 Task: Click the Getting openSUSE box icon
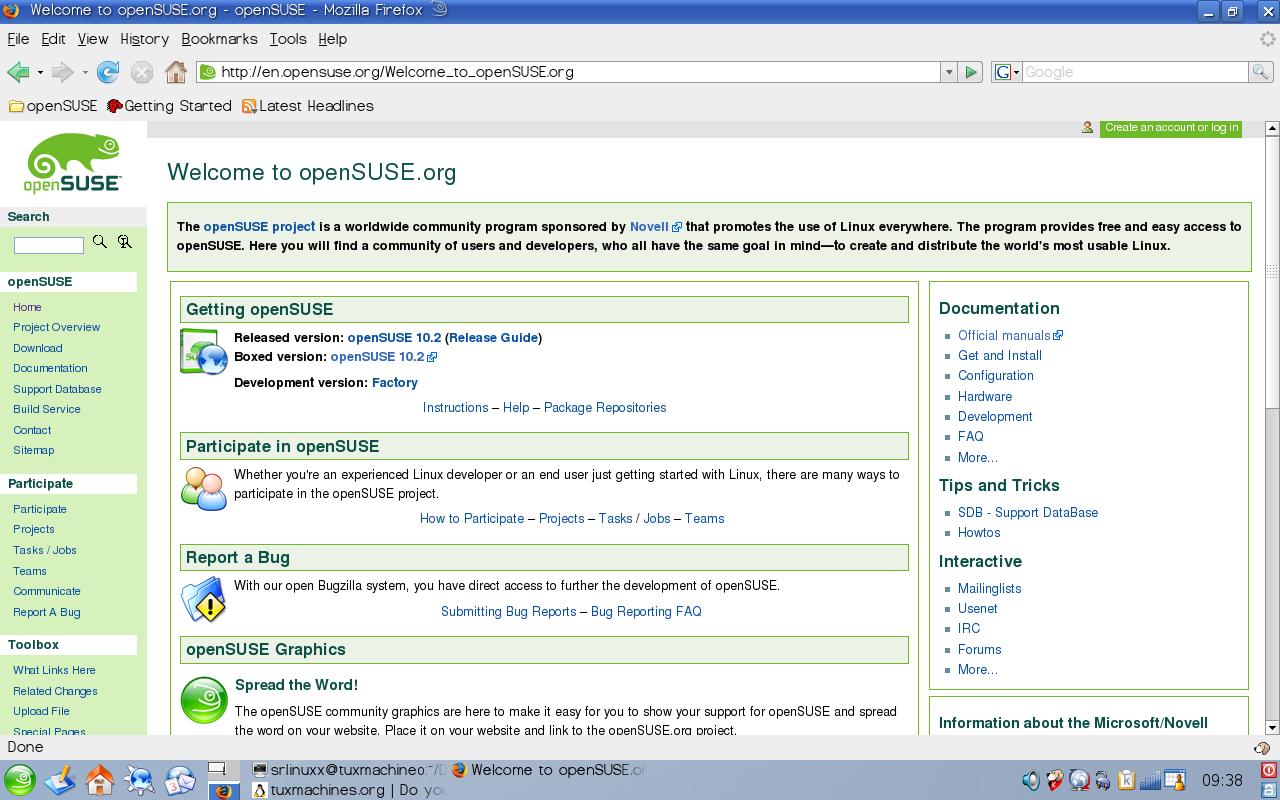tap(203, 352)
